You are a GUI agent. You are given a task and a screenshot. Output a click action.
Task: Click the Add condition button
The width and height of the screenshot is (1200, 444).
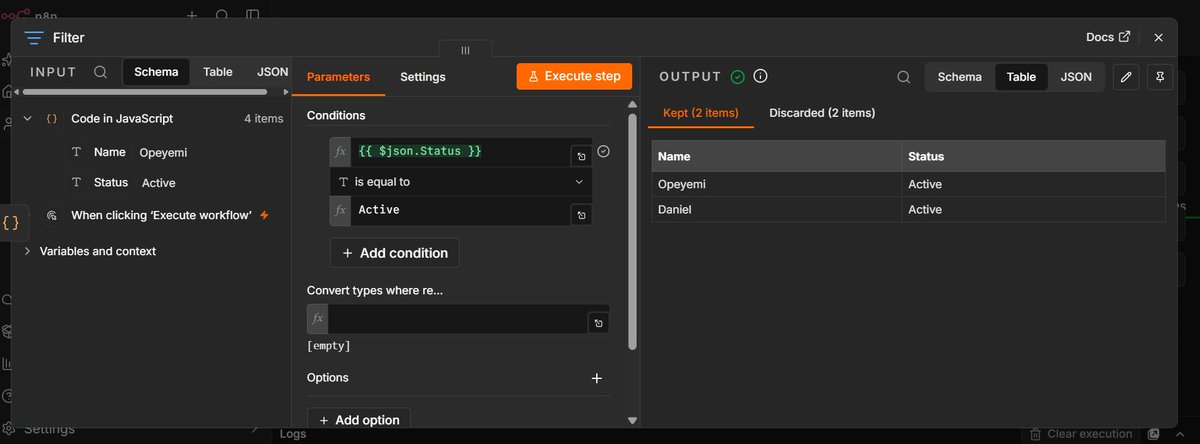click(x=395, y=253)
